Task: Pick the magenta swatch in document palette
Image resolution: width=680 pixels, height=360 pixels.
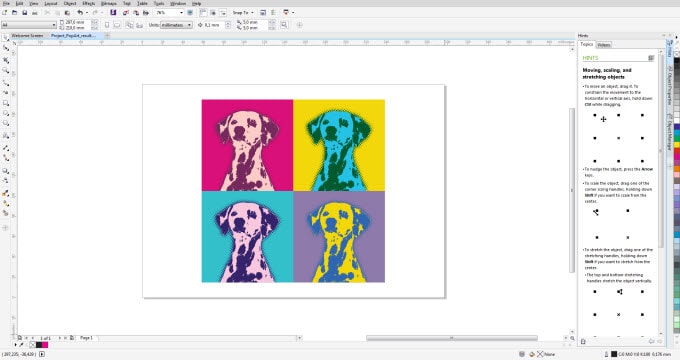Action: [45, 345]
